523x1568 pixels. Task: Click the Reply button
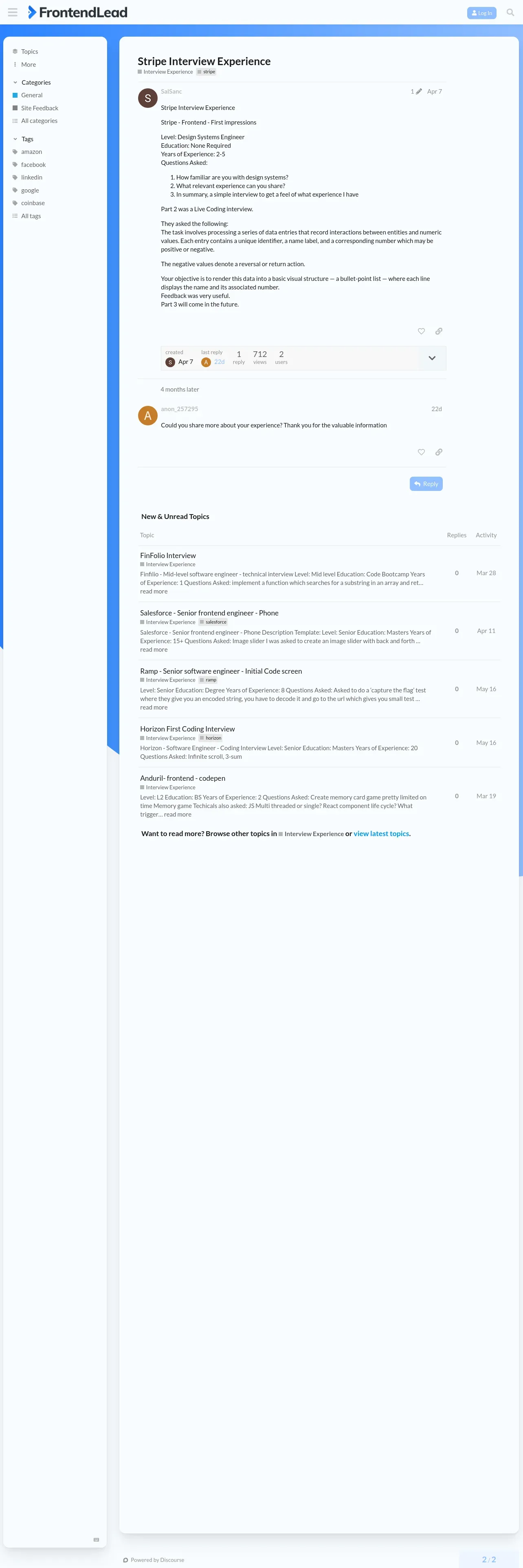point(426,484)
